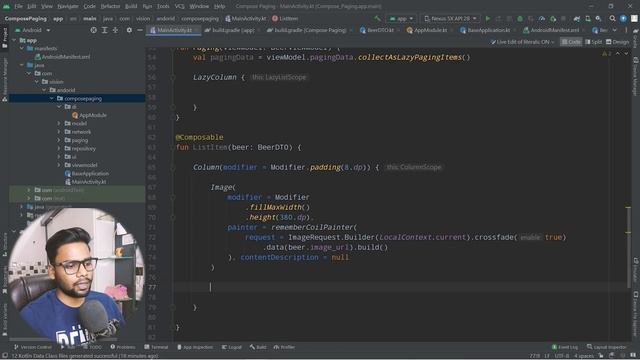Open the Terminal tool window

[x=156, y=347]
